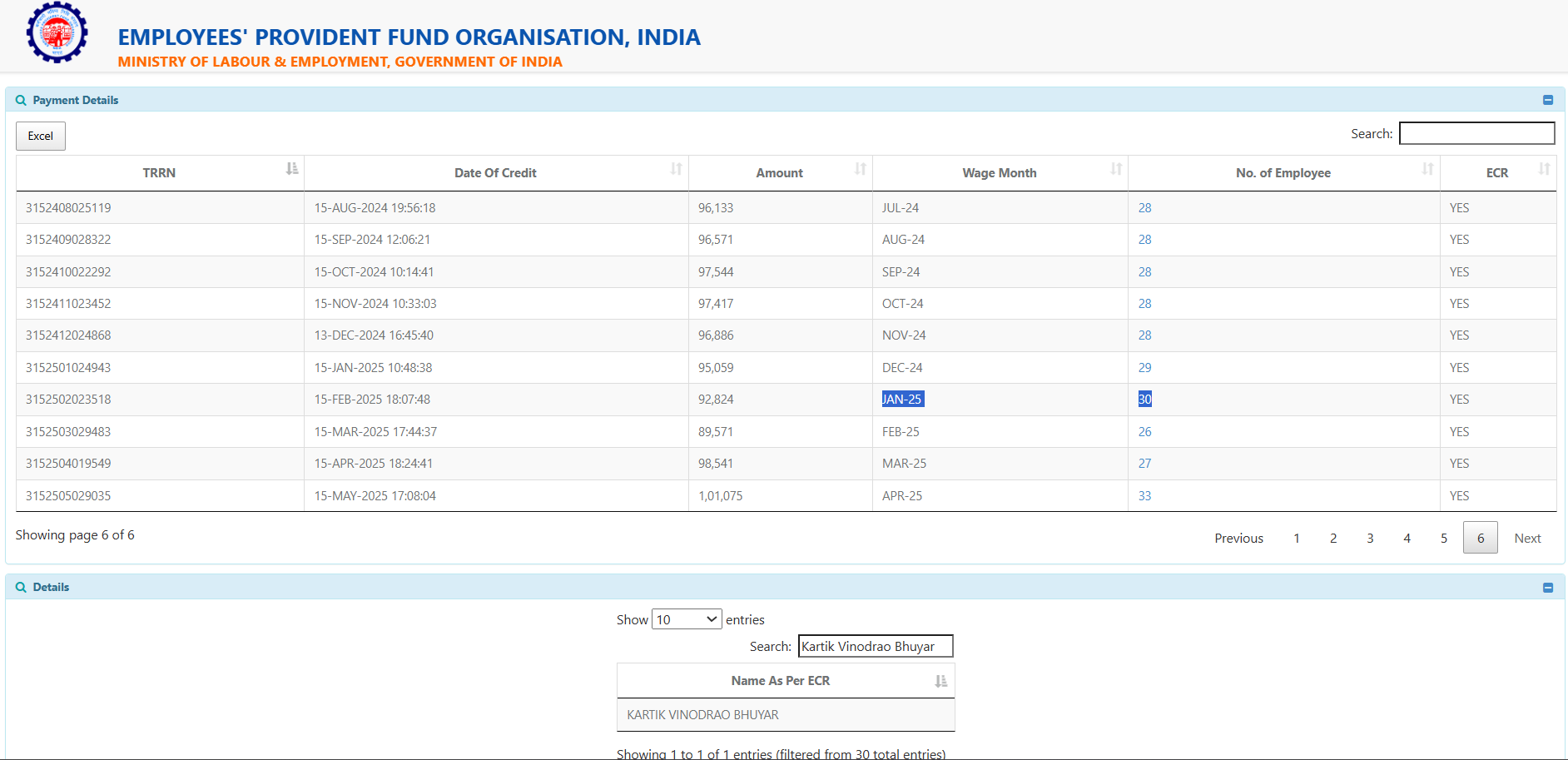Collapse the Details panel

coord(1548,588)
